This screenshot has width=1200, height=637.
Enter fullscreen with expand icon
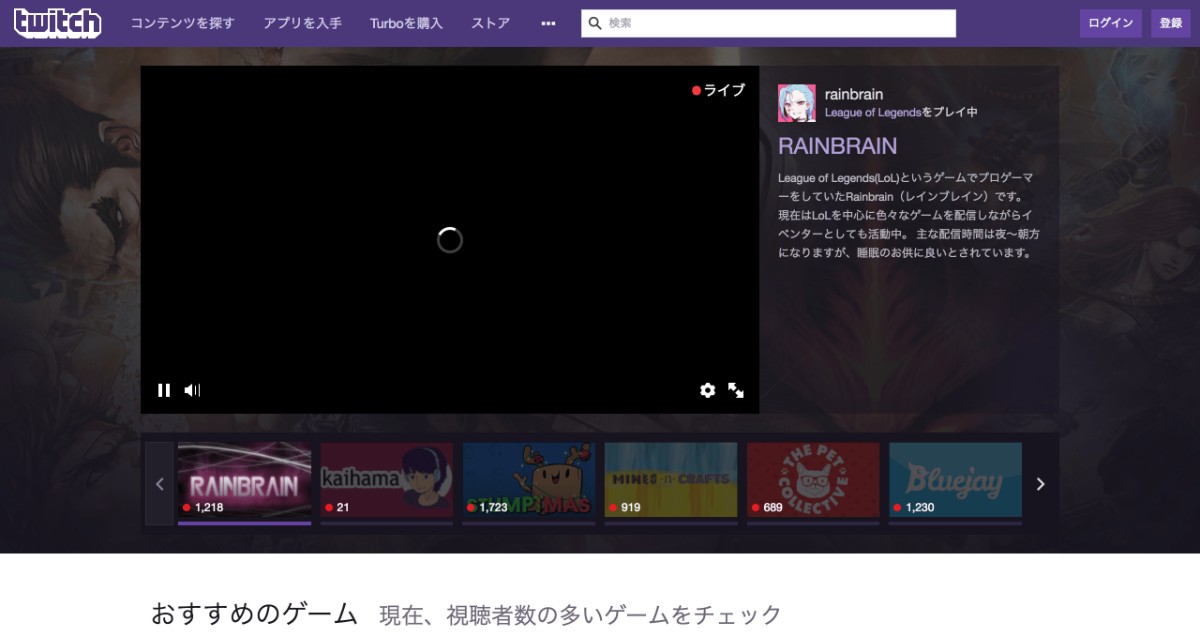[x=736, y=390]
